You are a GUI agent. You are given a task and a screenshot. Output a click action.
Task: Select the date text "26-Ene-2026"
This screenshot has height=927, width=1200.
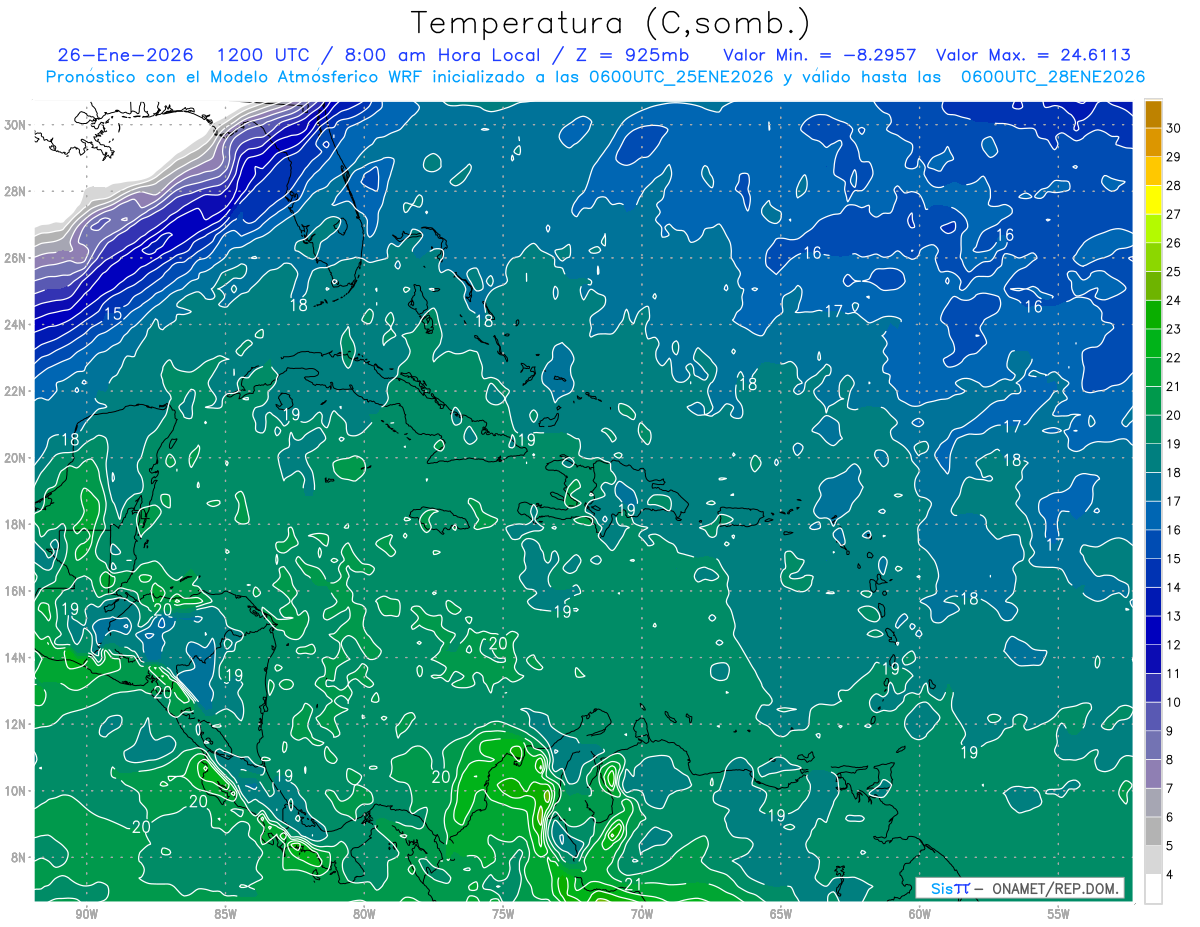point(127,55)
